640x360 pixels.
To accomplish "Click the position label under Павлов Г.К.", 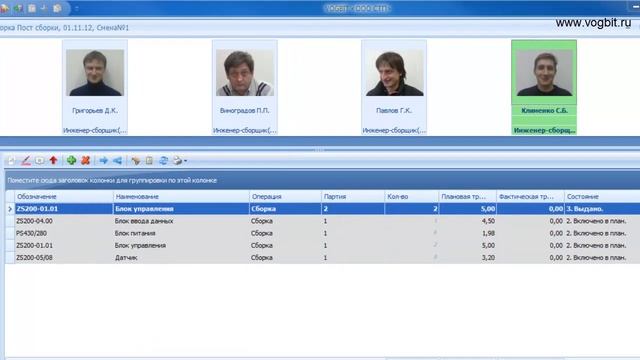I will (394, 130).
